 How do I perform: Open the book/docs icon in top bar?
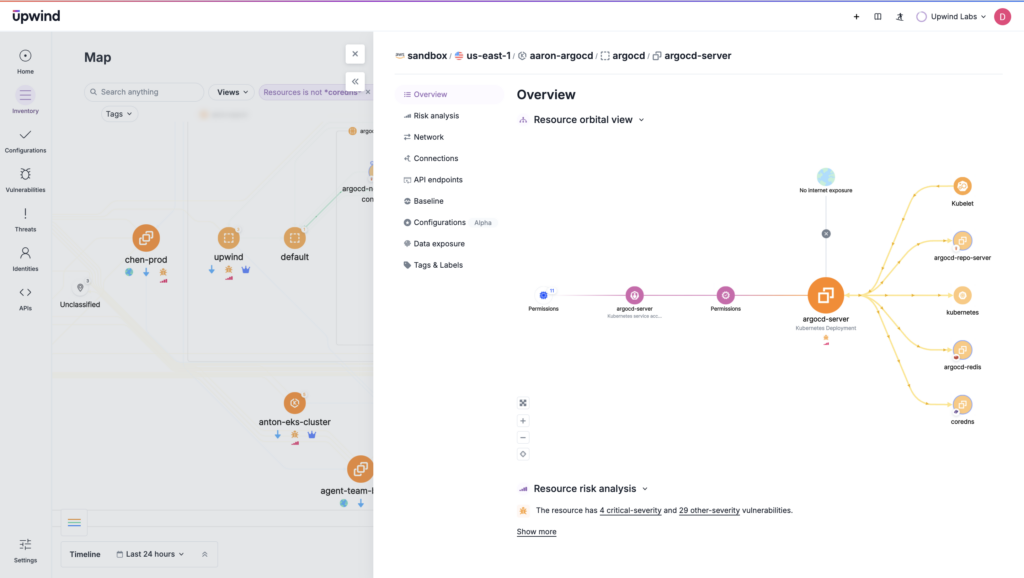click(878, 17)
